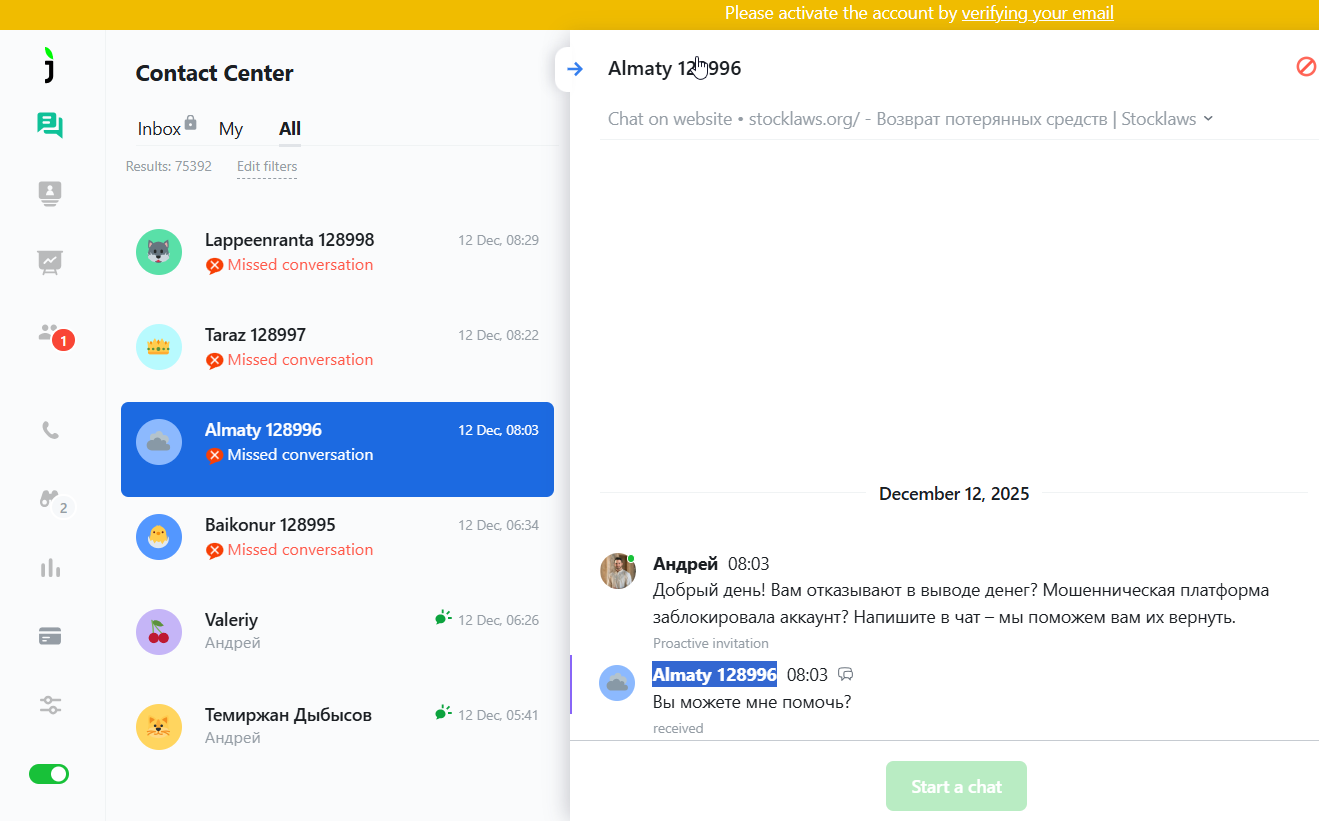Click the cherry avatar of Valeriy
The height and width of the screenshot is (821, 1319).
(x=159, y=632)
